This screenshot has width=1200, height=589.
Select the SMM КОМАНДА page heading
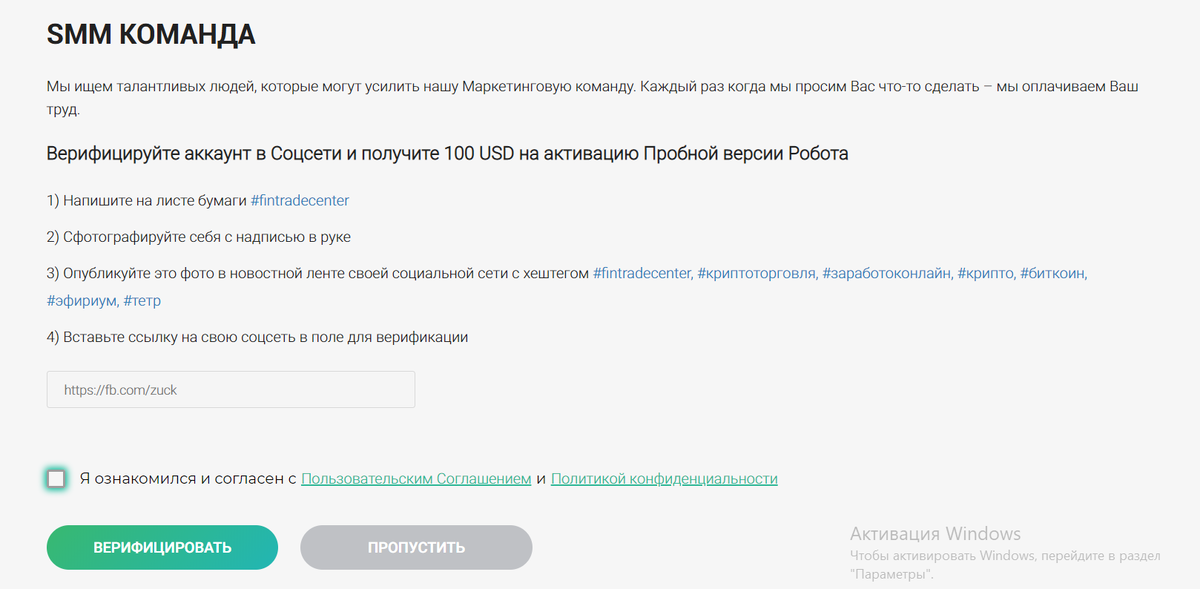[x=150, y=33]
